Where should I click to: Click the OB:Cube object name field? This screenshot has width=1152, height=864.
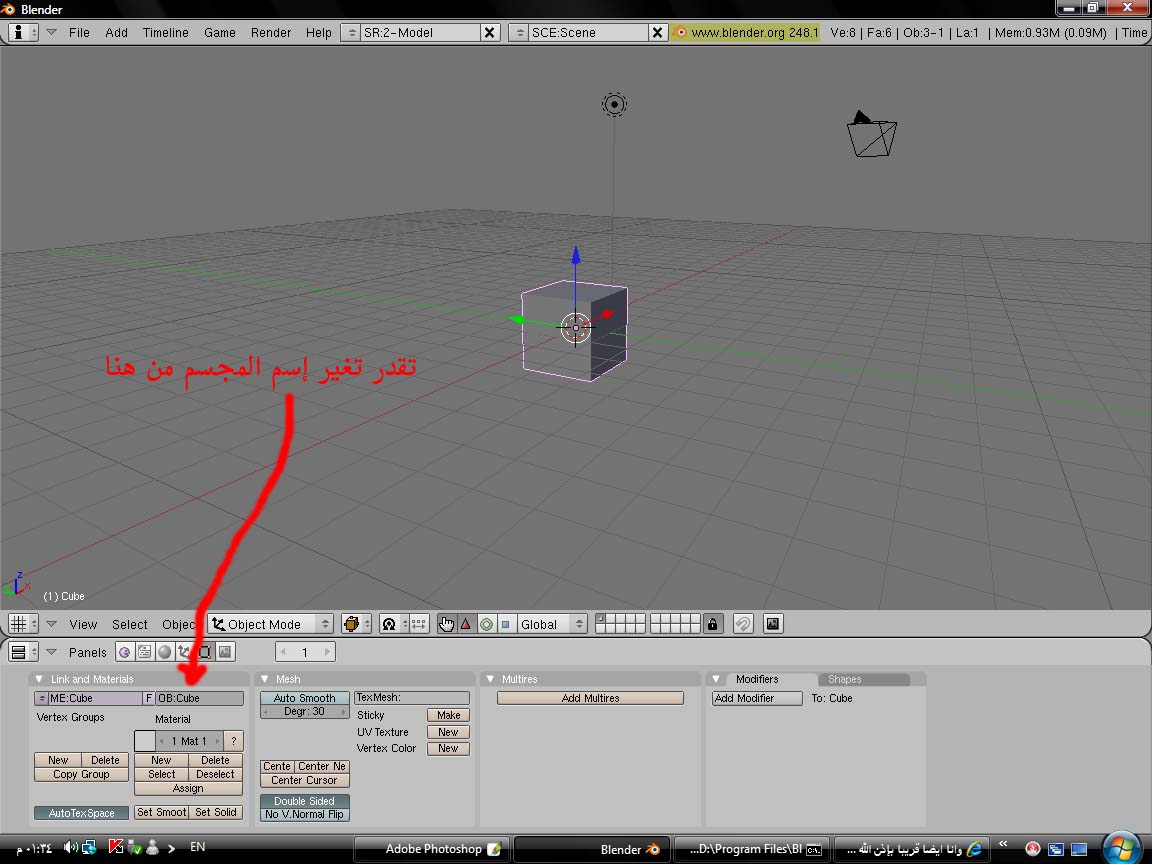click(200, 698)
